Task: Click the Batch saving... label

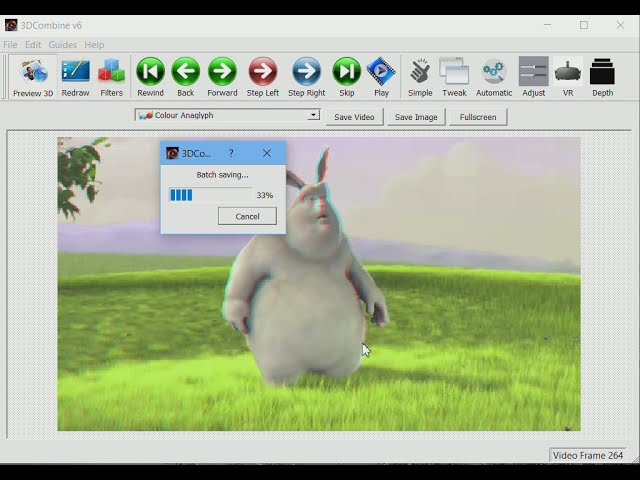Action: [x=222, y=175]
